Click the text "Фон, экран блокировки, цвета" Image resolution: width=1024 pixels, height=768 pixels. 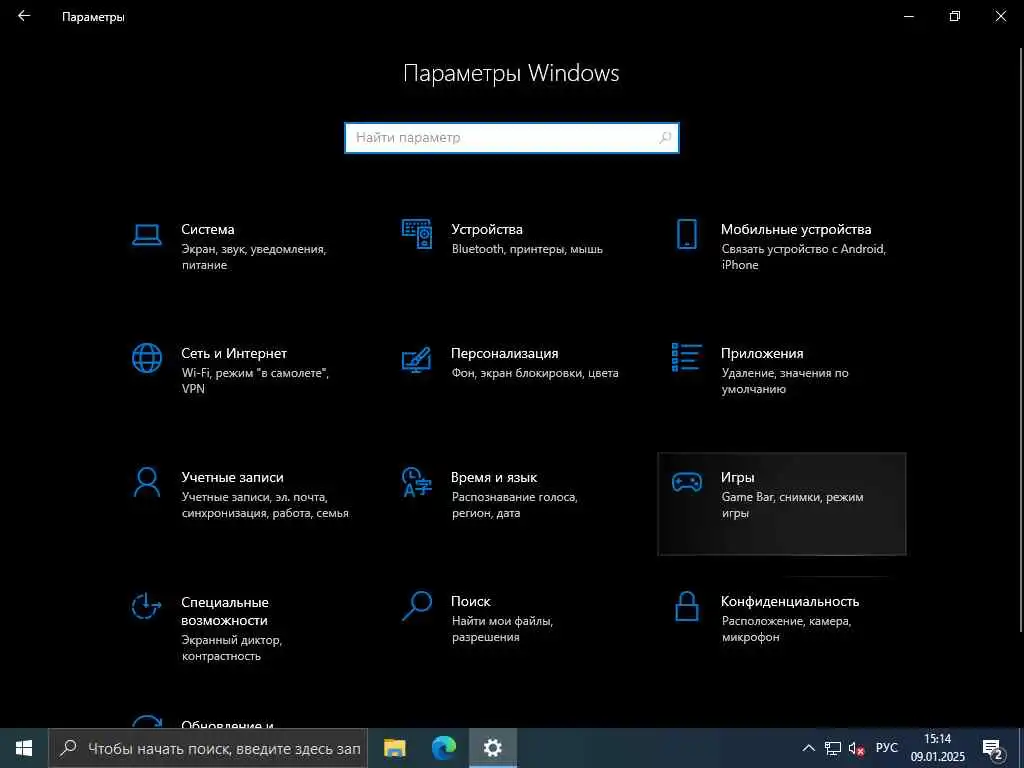tap(535, 373)
